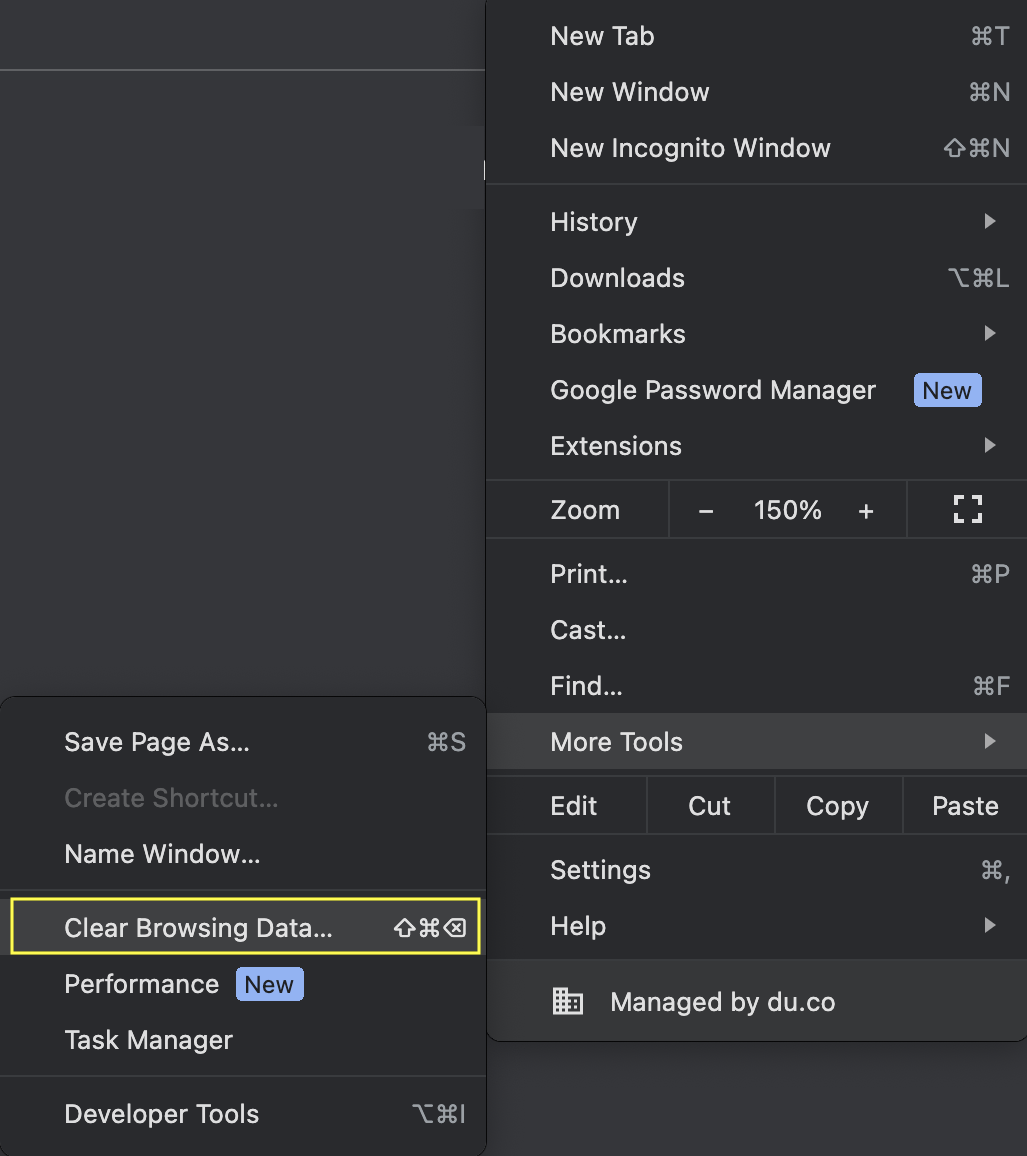
Task: Expand the Extensions submenu arrow
Action: coord(990,445)
